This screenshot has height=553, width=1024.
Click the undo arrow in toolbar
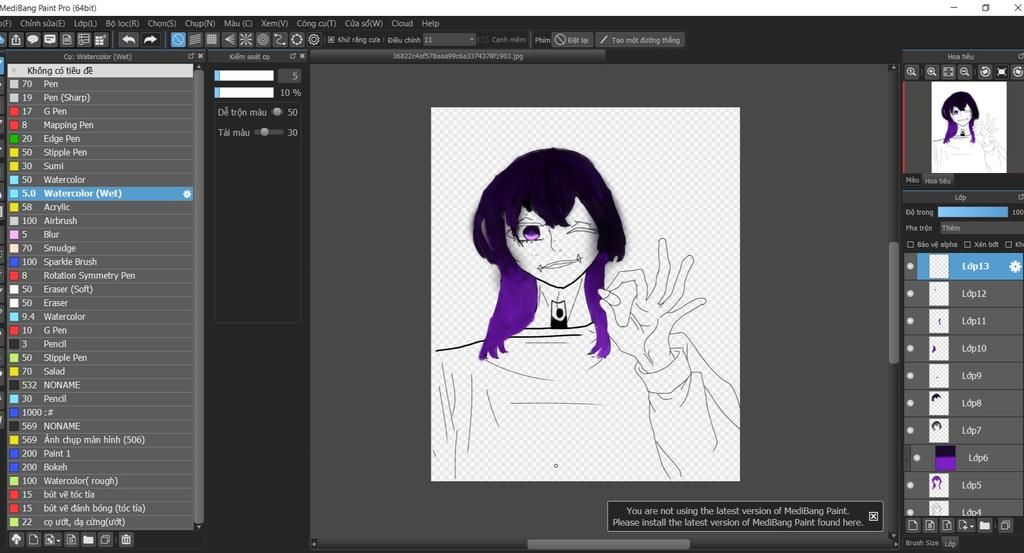pos(129,40)
